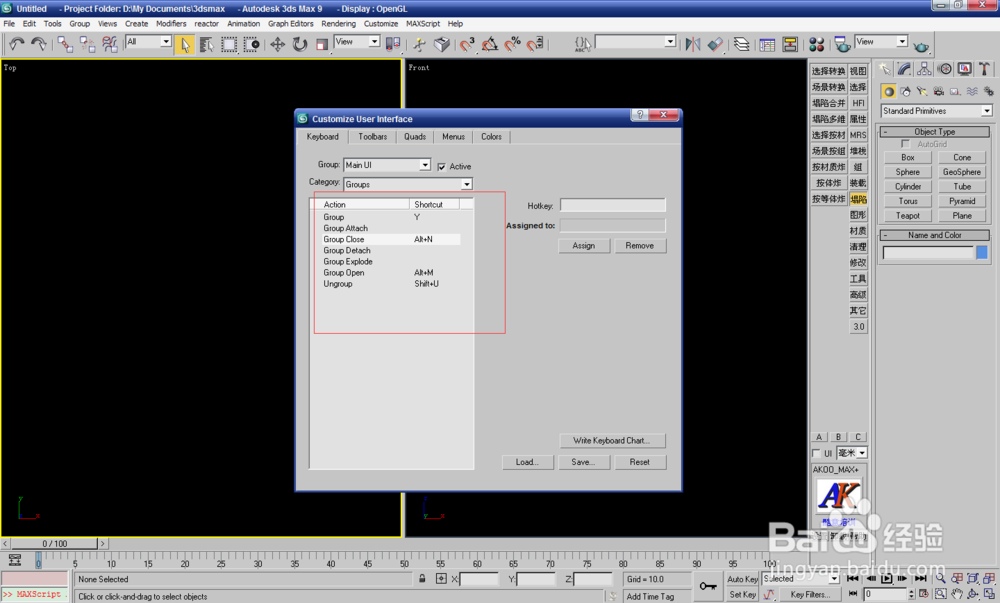Click the Quick Render teapot icon

(921, 46)
